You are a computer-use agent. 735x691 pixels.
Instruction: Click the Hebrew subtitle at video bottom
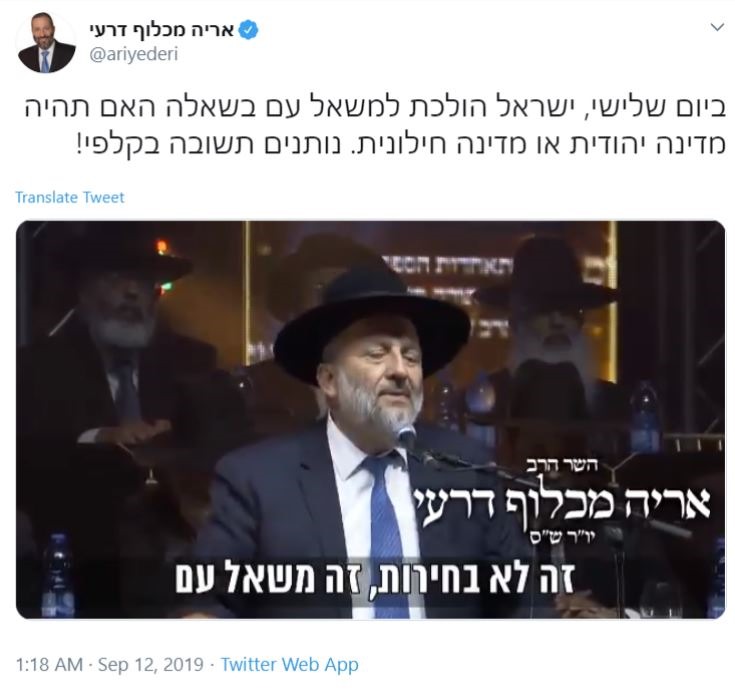click(375, 579)
